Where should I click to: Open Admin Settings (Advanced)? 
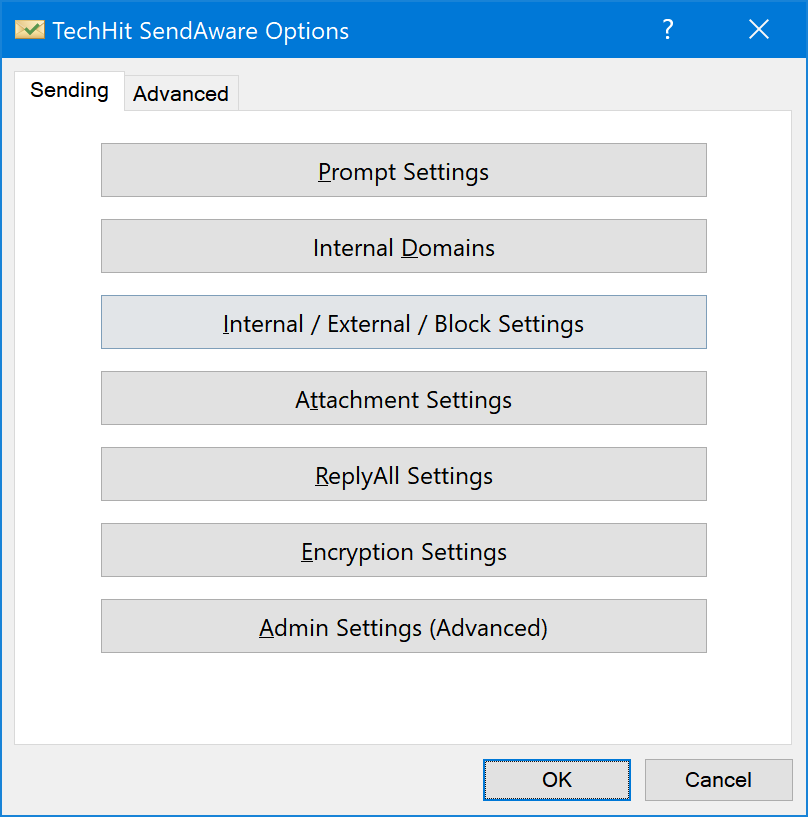tap(404, 627)
